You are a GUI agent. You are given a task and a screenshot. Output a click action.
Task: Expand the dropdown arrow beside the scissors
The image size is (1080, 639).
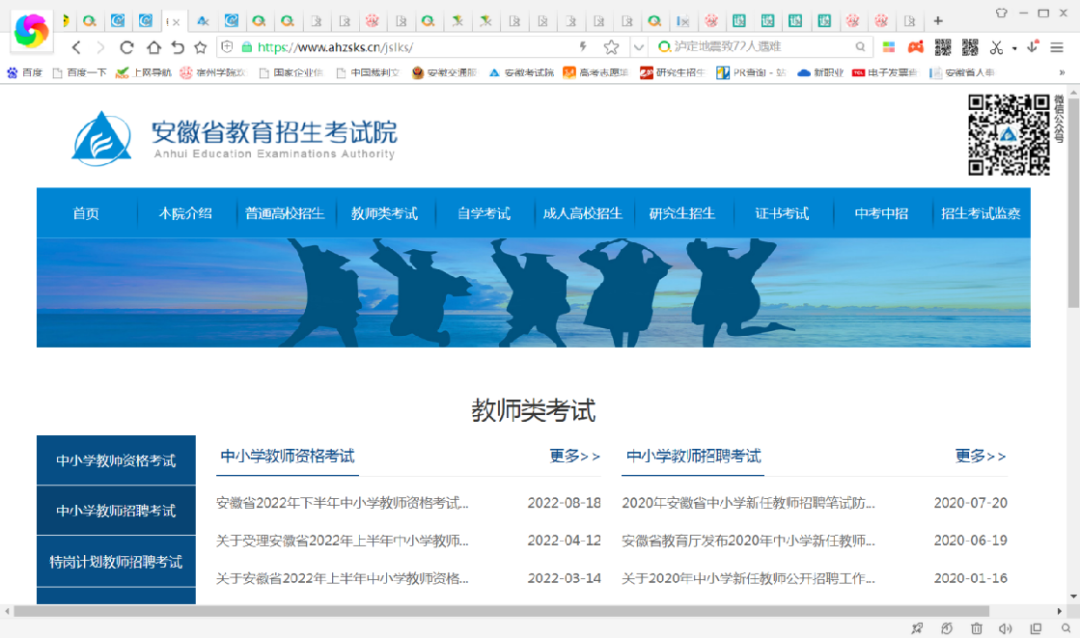tap(1014, 48)
